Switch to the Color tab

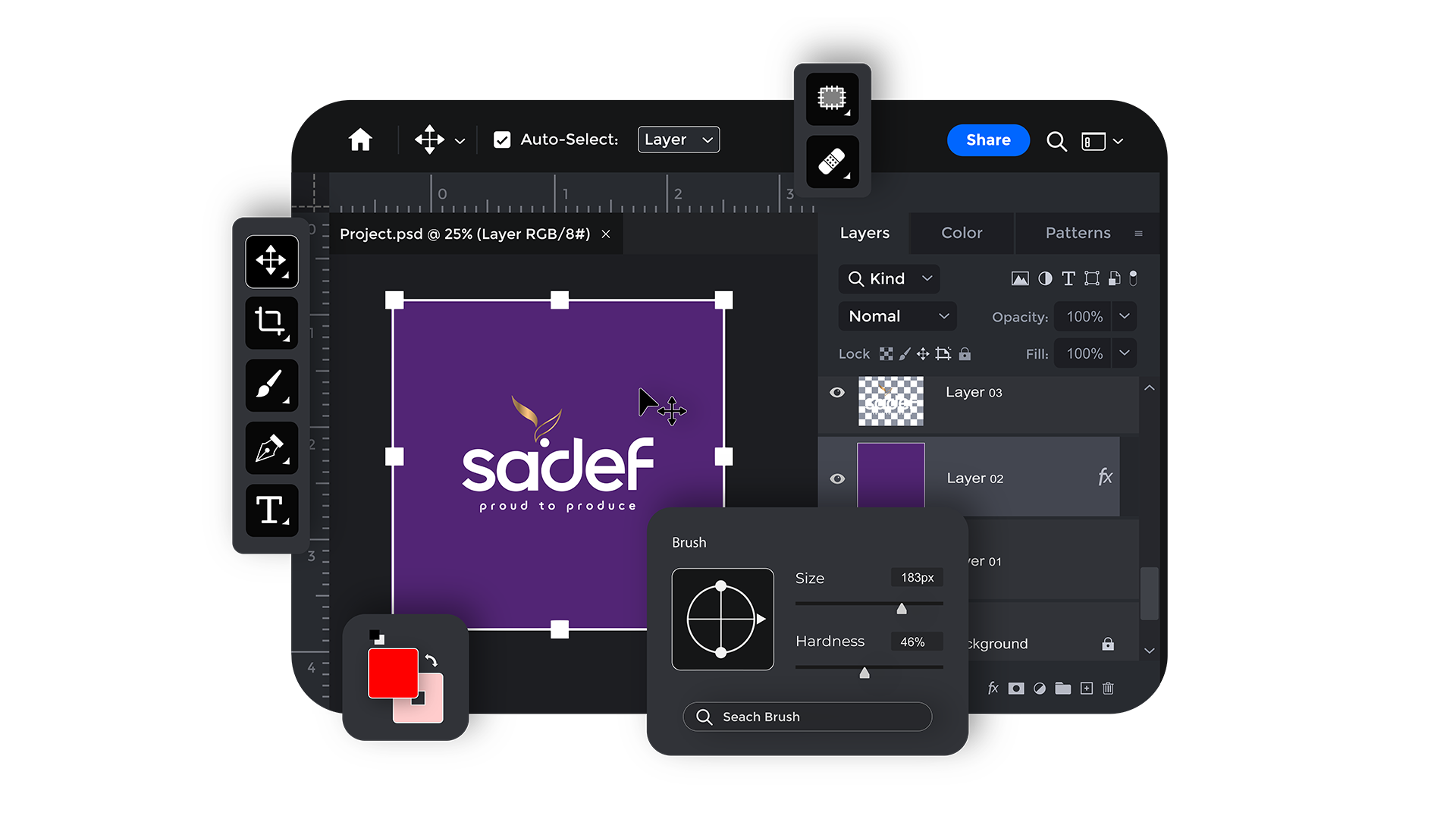962,233
